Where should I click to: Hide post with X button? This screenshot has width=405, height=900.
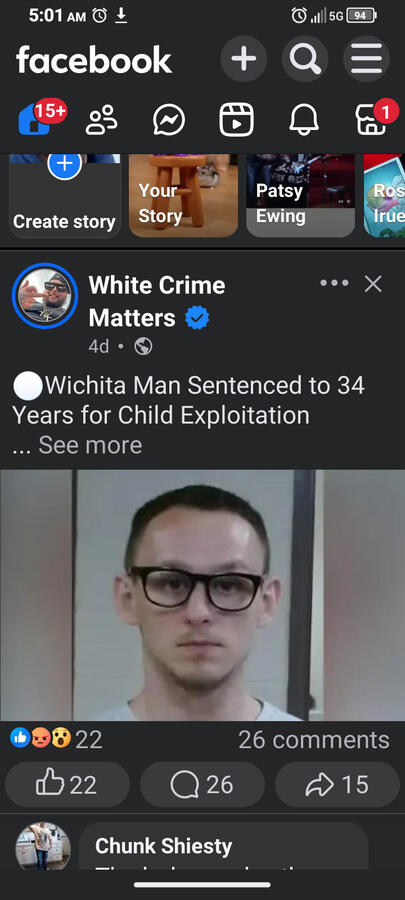coord(373,284)
